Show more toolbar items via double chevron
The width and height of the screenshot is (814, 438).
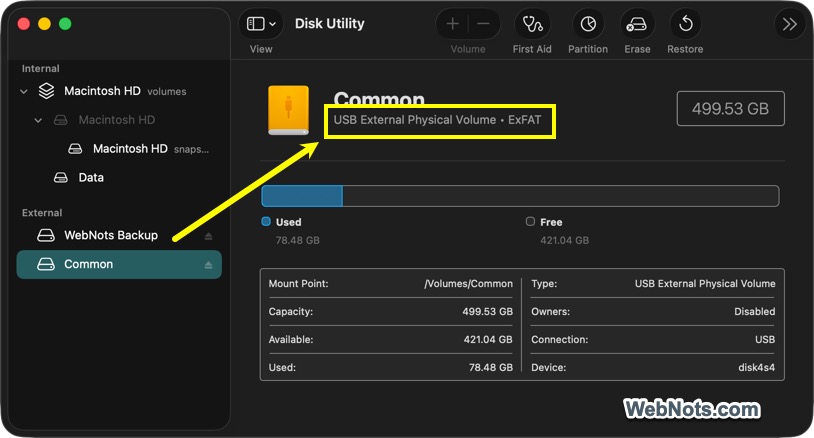tap(790, 24)
